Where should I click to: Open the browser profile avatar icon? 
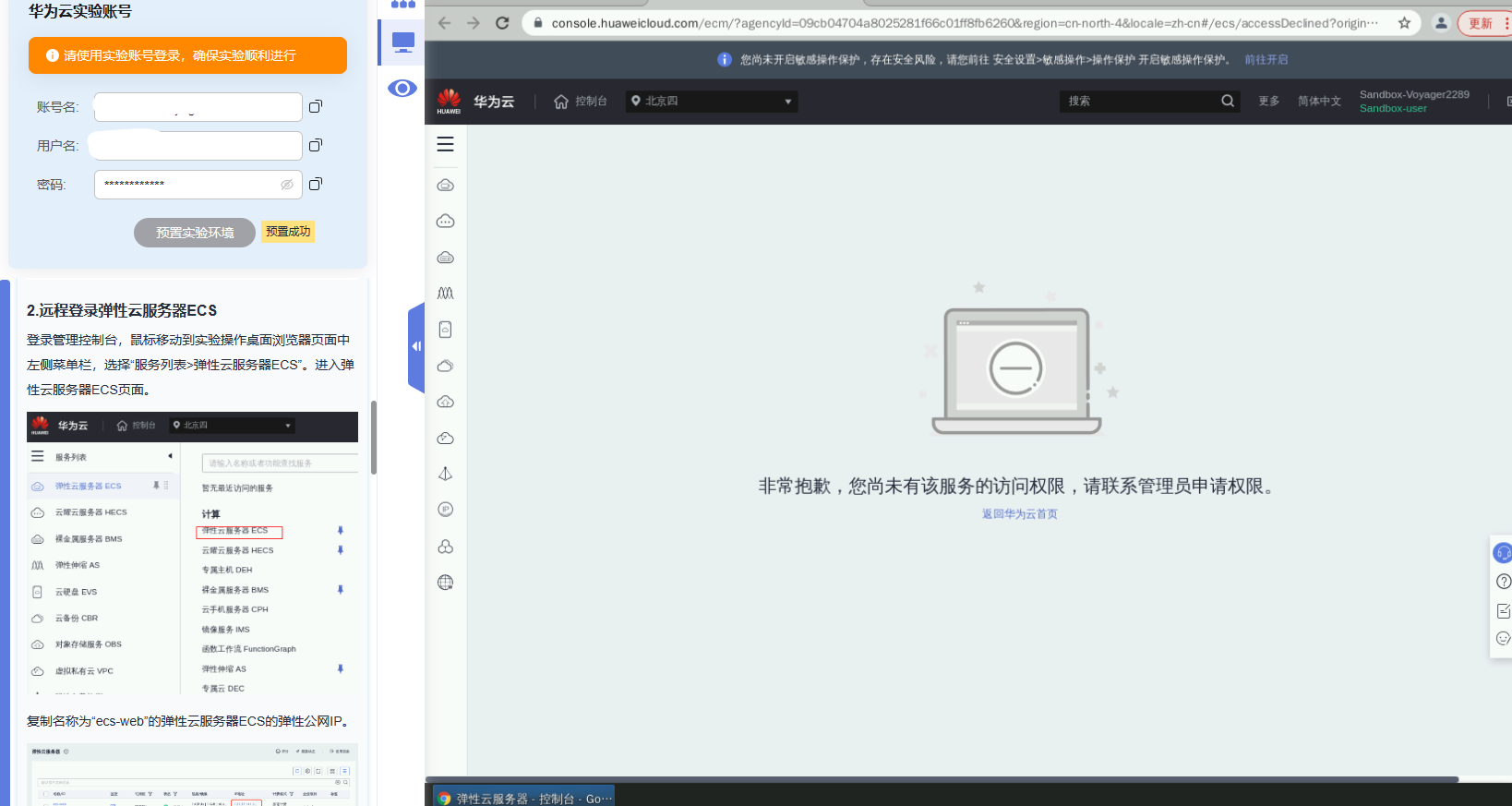tap(1441, 23)
